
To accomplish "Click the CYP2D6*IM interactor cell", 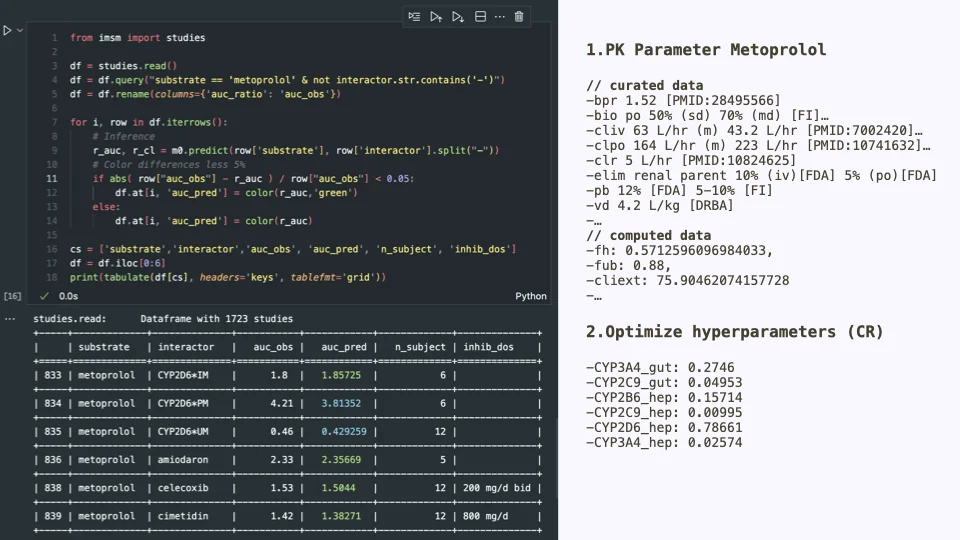I will coord(183,375).
